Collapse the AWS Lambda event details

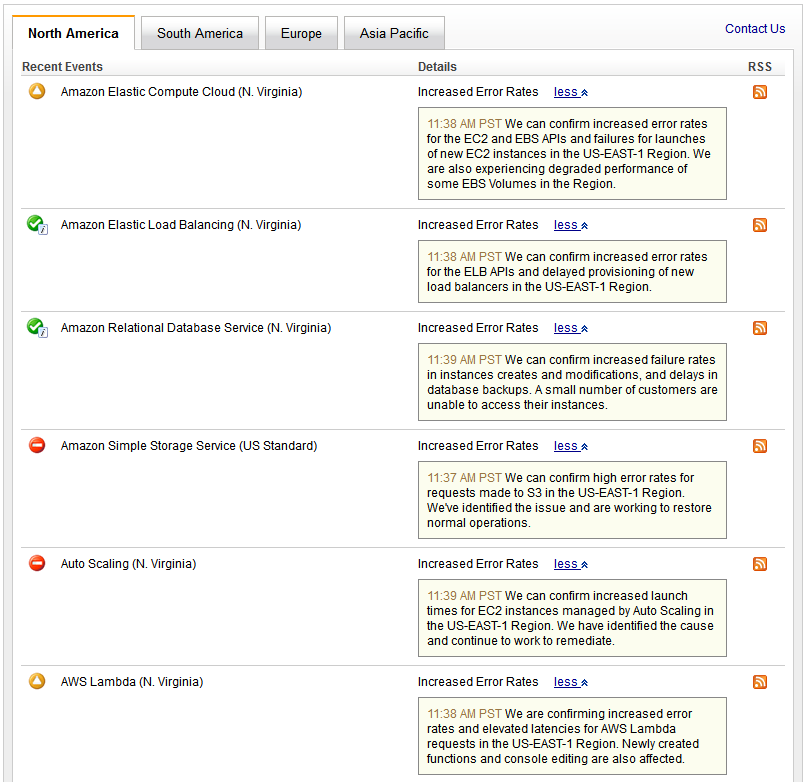tap(571, 682)
